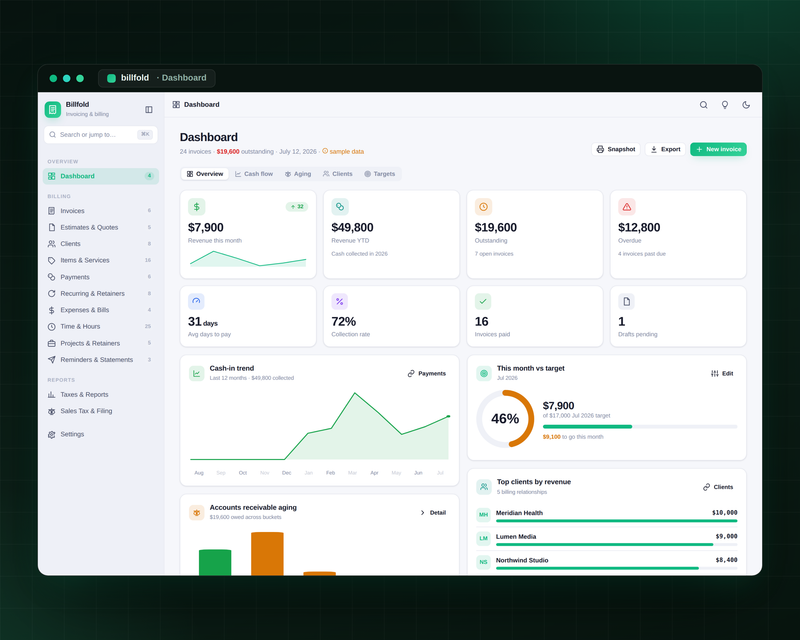Click the checkmark icon on Invoices paid card
Image resolution: width=800 pixels, height=640 pixels.
point(483,301)
